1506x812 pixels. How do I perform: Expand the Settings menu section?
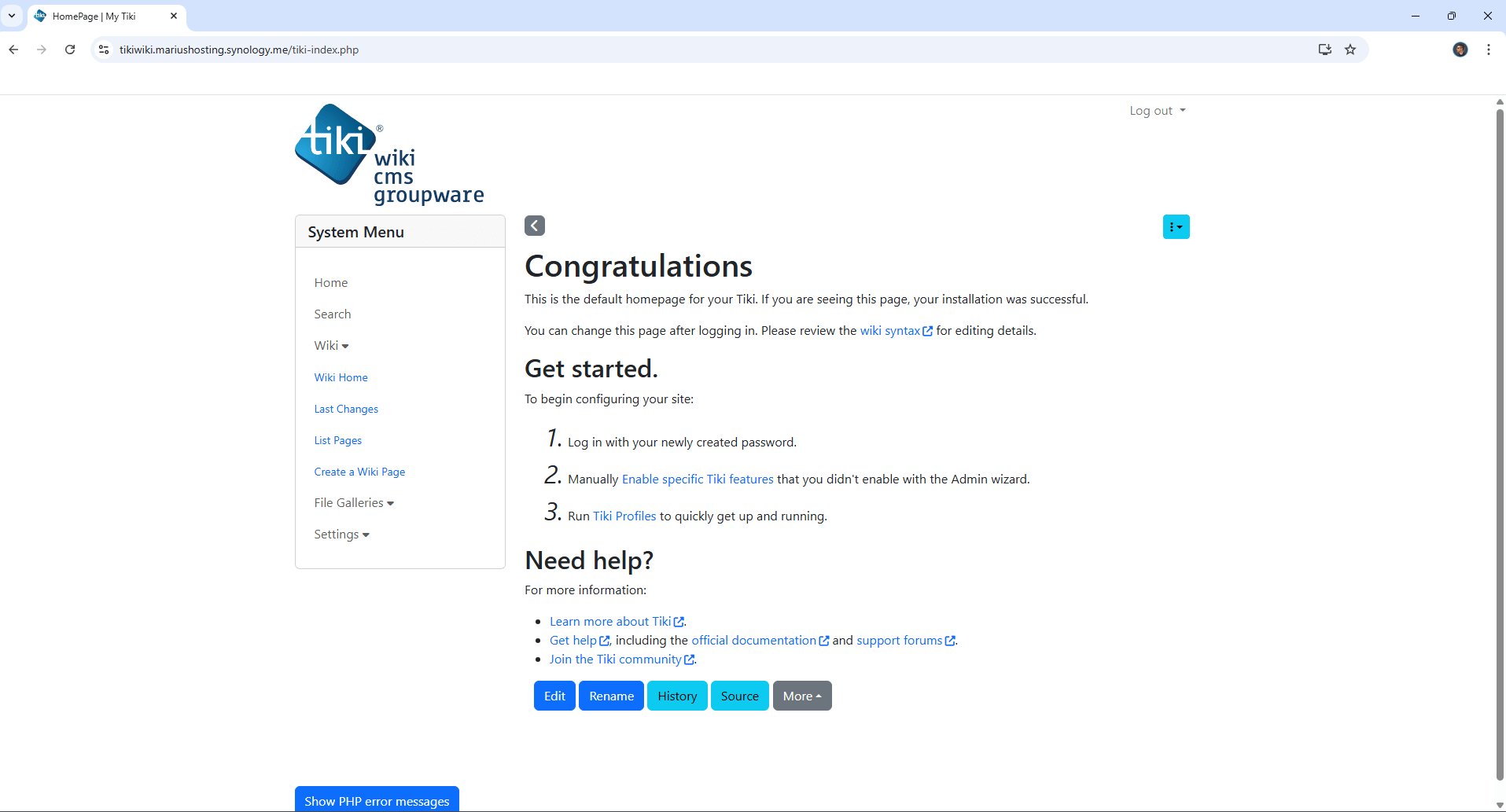tap(341, 535)
